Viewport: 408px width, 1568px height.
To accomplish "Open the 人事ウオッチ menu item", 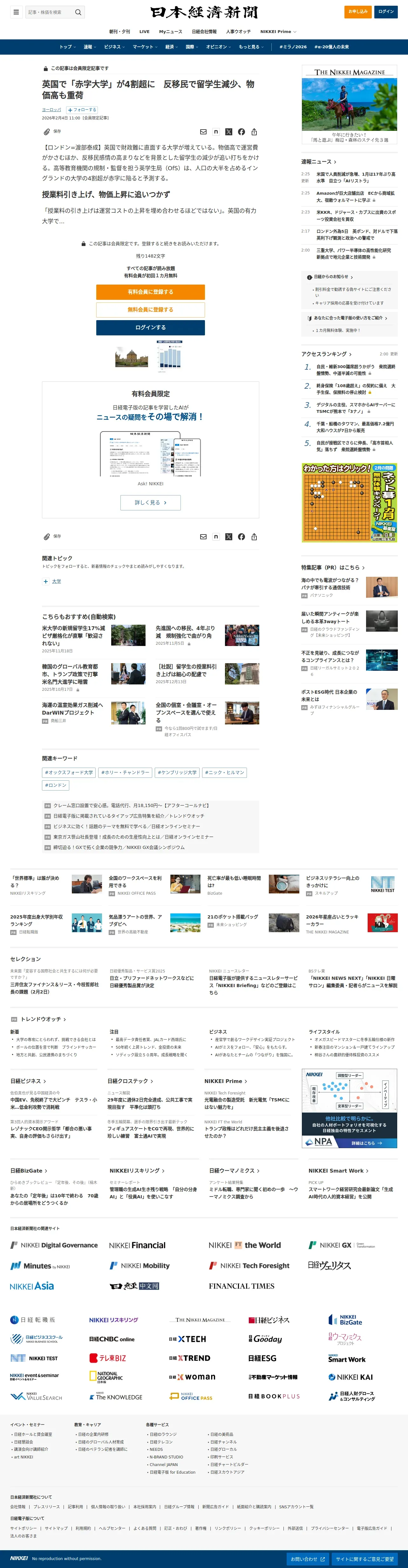I will [x=238, y=32].
